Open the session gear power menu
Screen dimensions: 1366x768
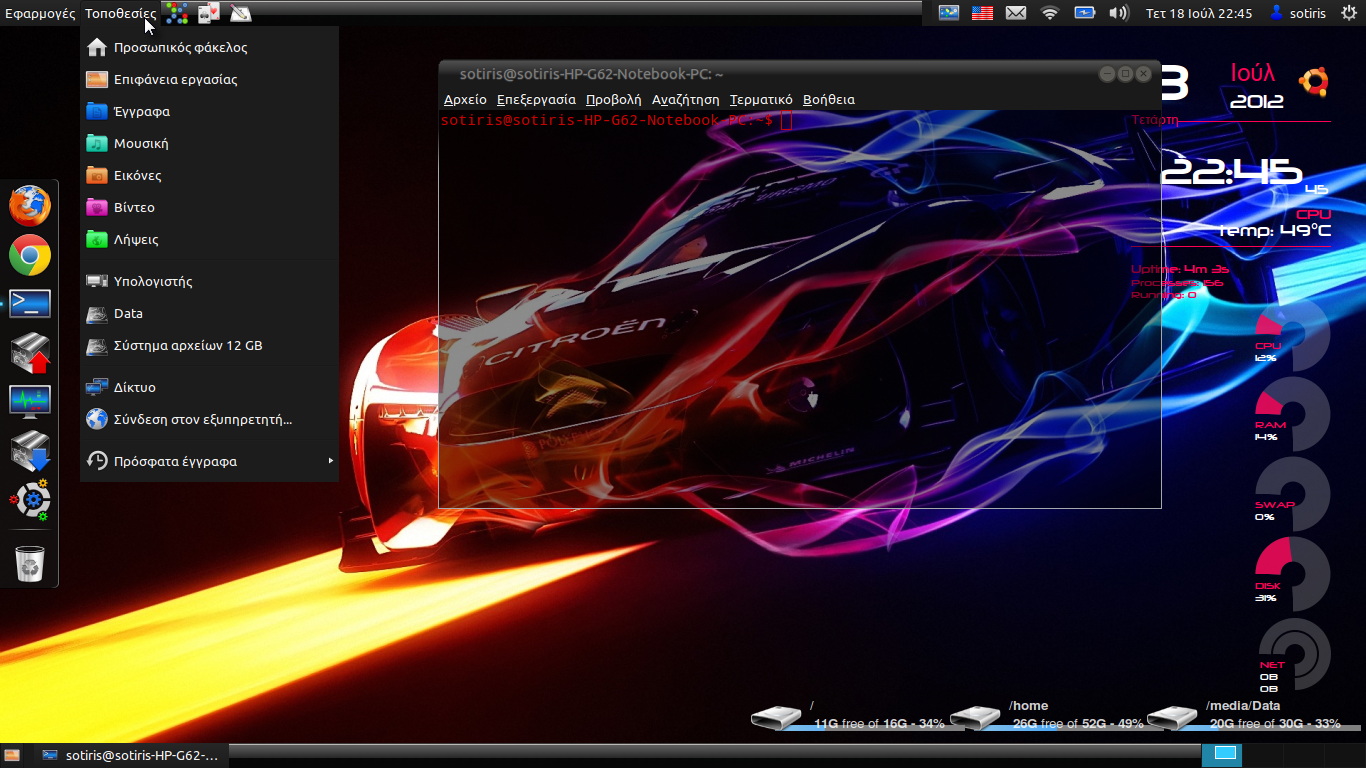[1348, 13]
